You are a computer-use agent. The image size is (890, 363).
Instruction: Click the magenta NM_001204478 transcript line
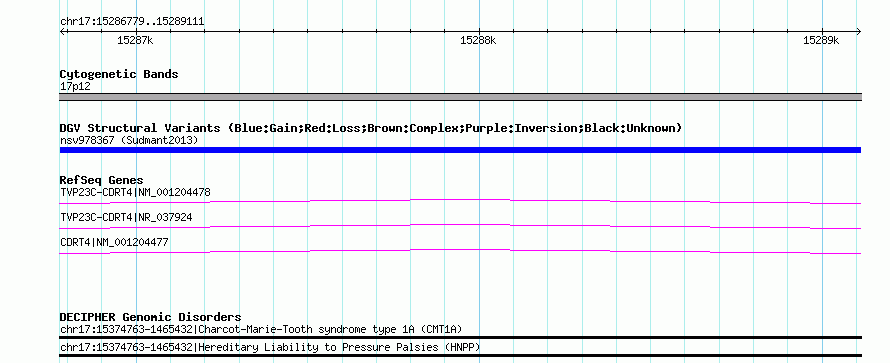460,201
